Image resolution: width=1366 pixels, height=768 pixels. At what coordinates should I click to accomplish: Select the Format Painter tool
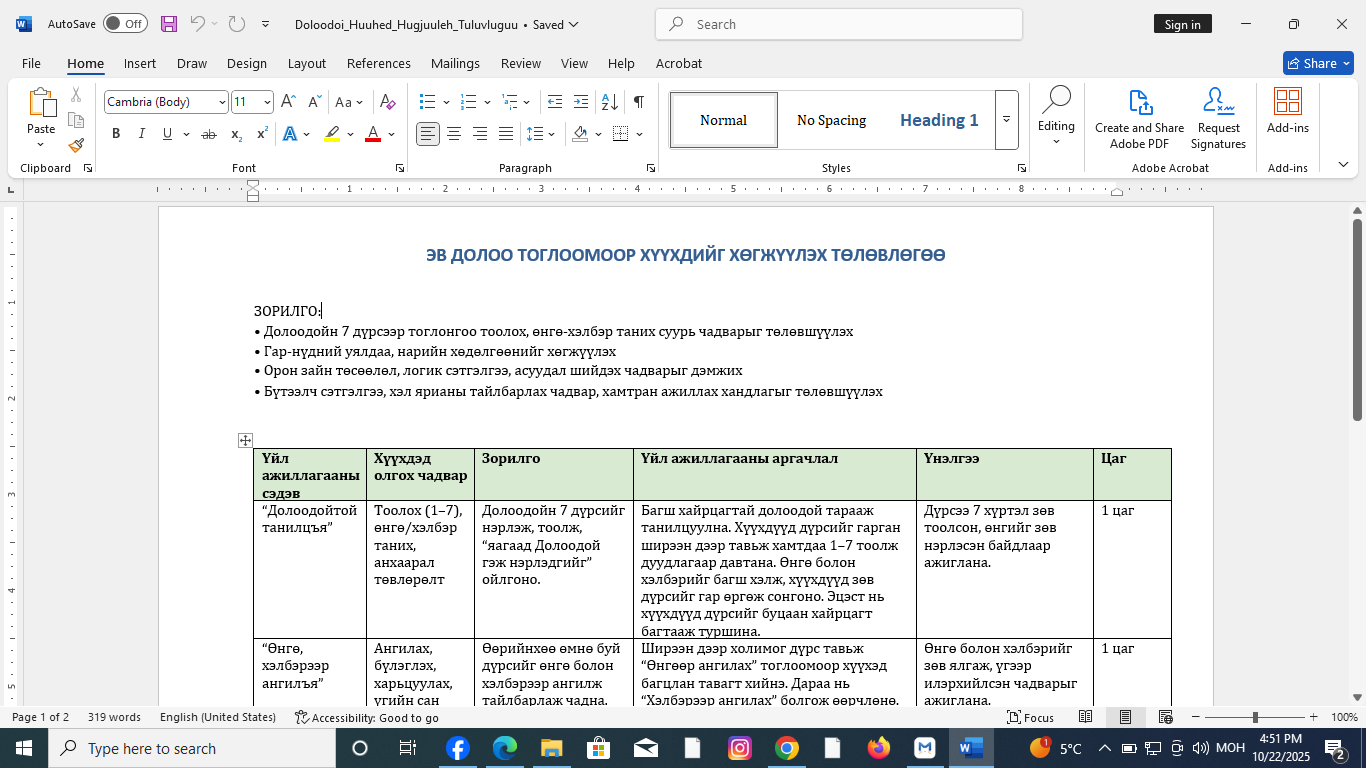pyautogui.click(x=76, y=145)
